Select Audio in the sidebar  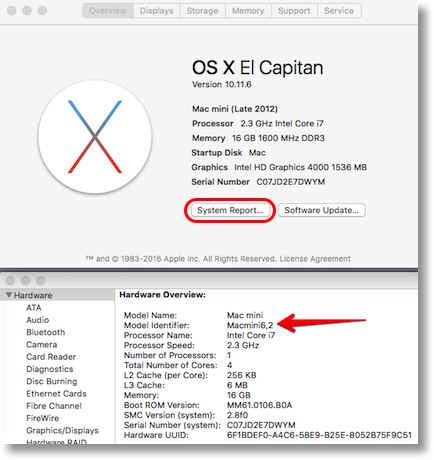pyautogui.click(x=38, y=320)
